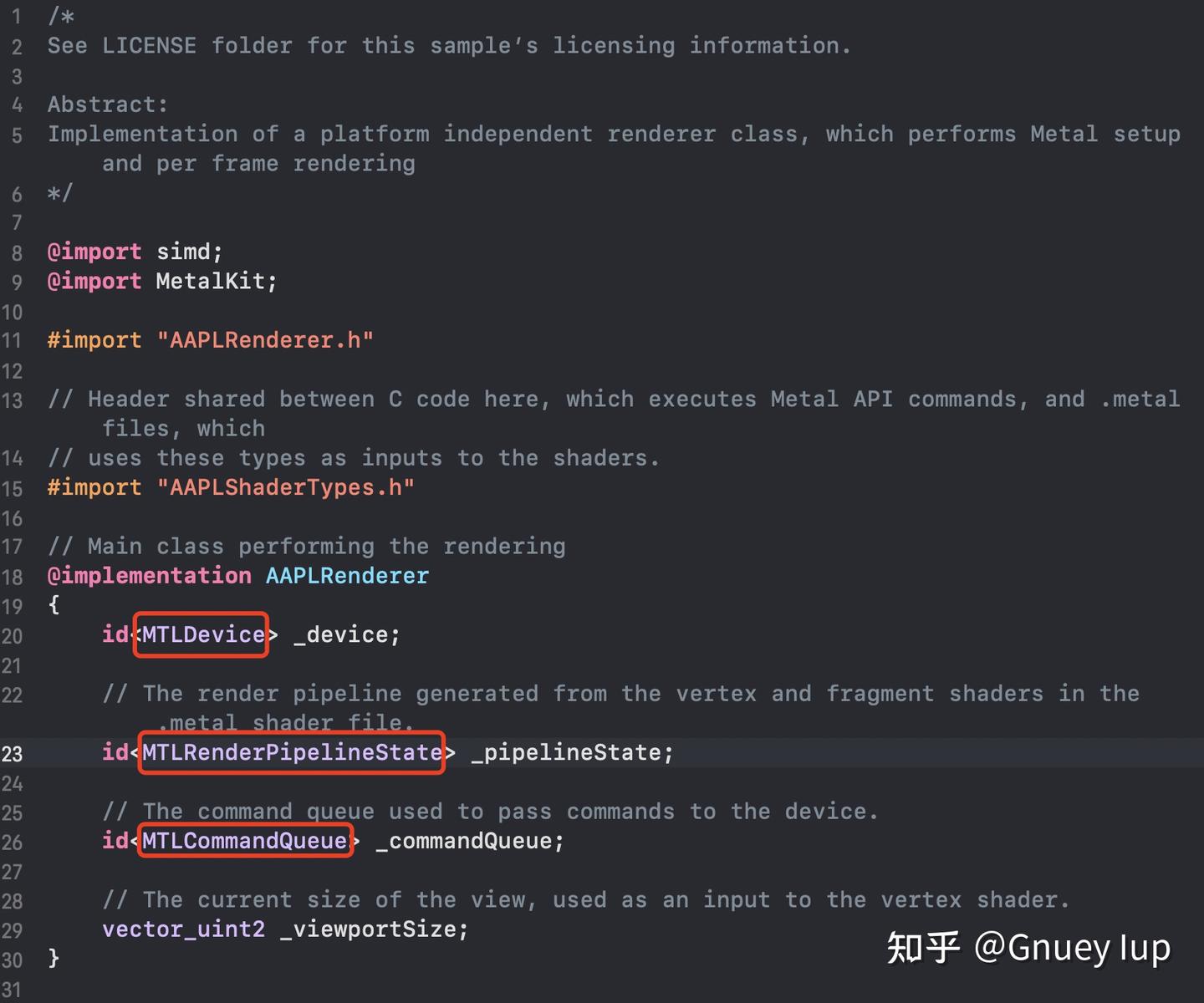Click simd in the first @import statement
Screen dimensions: 1204x1003
183,252
